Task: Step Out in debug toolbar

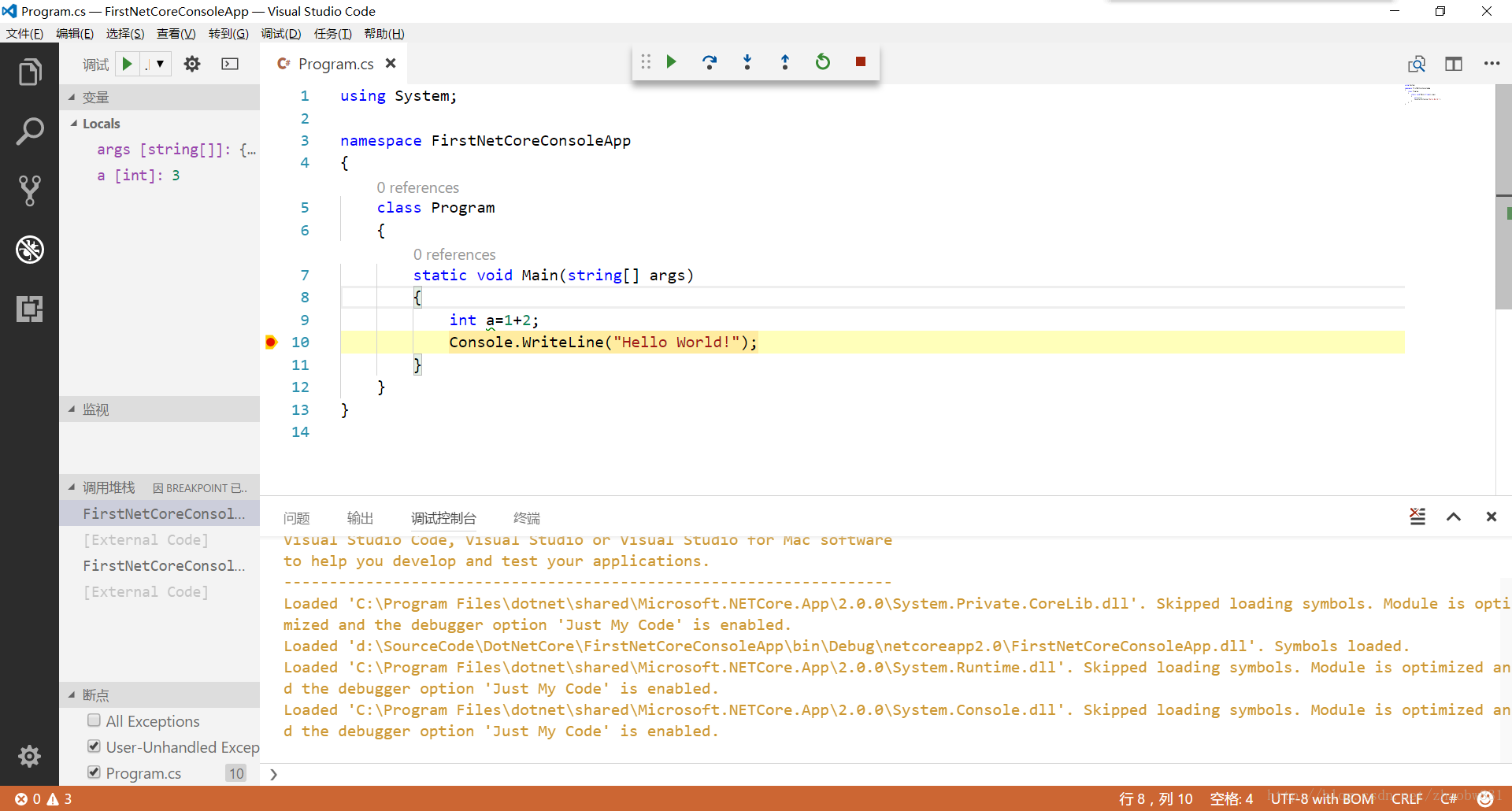Action: pos(785,61)
